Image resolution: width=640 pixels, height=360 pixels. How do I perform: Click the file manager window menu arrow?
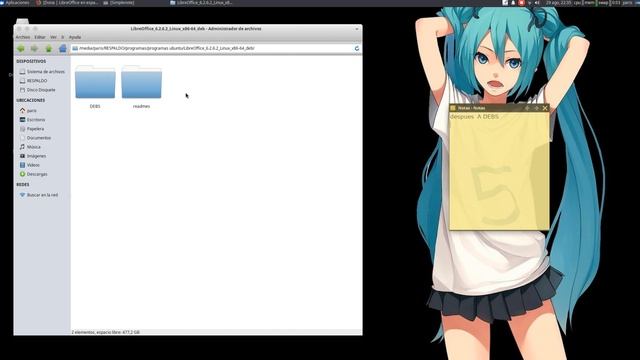tap(357, 29)
